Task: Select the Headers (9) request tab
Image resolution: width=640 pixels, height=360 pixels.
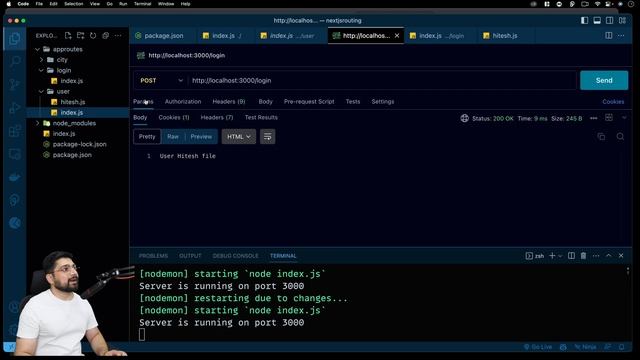Action: pyautogui.click(x=229, y=102)
